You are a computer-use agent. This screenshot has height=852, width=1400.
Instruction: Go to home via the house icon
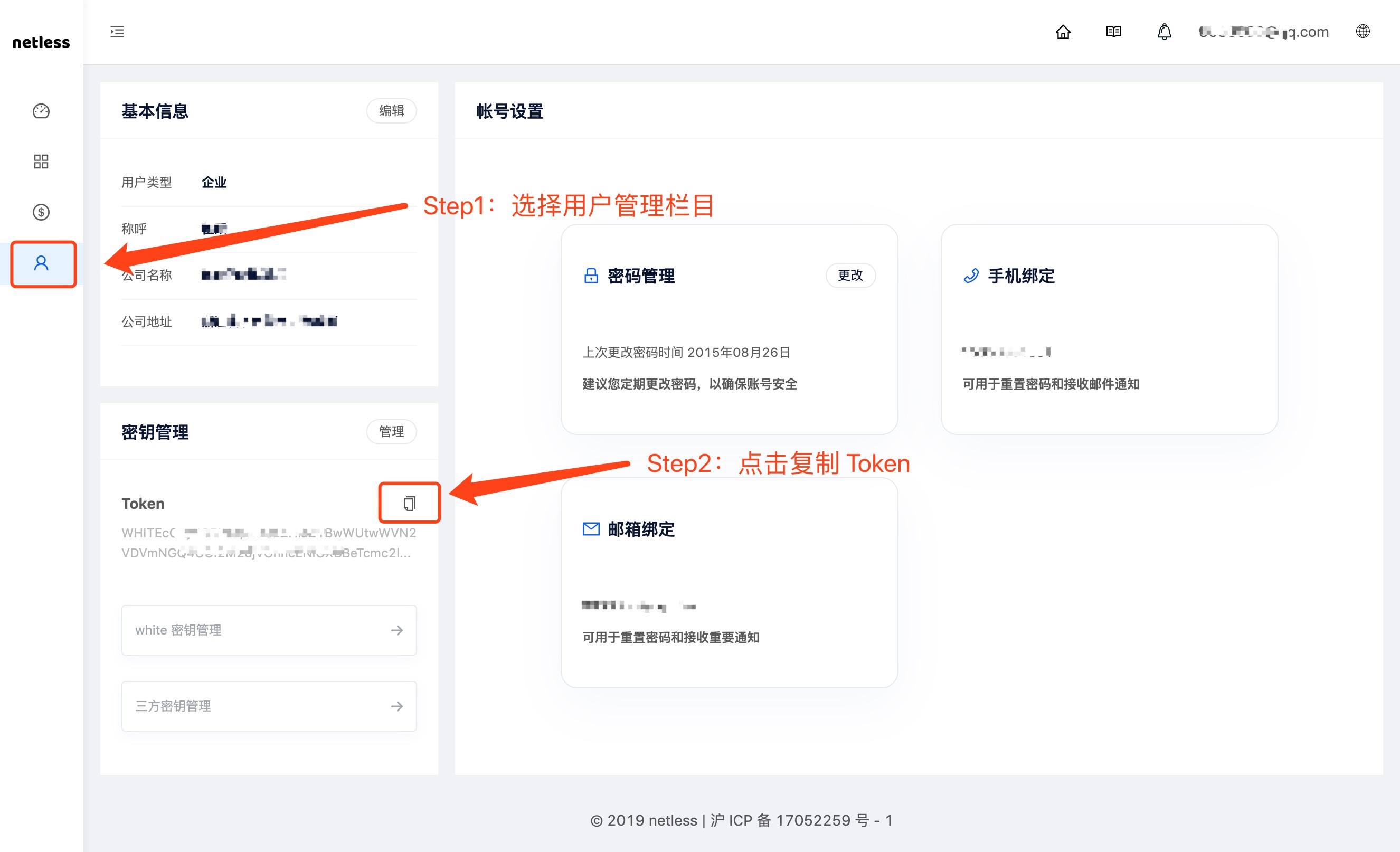[x=1063, y=32]
